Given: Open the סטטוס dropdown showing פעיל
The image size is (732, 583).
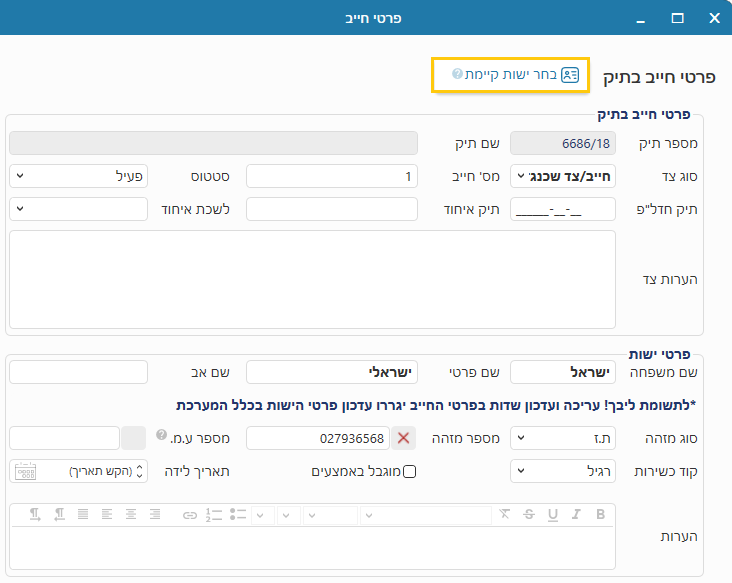Looking at the screenshot, I should pos(78,176).
